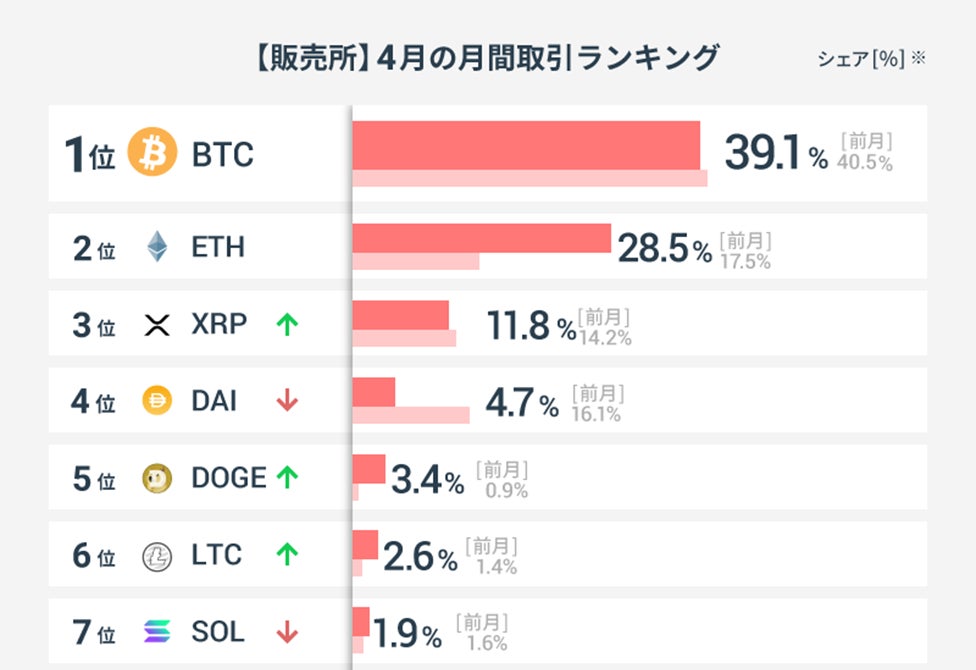Click the BTC ticker label
This screenshot has width=976, height=670.
222,155
